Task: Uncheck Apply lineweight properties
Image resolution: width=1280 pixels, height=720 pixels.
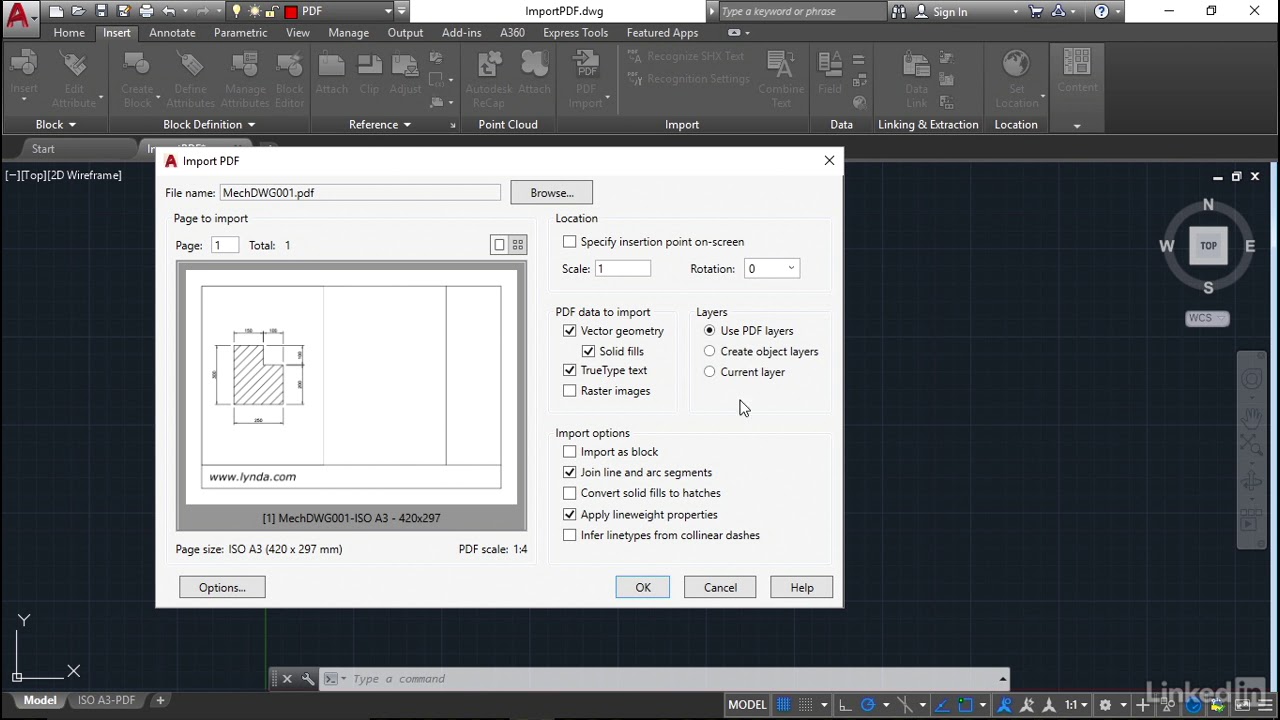Action: [570, 515]
